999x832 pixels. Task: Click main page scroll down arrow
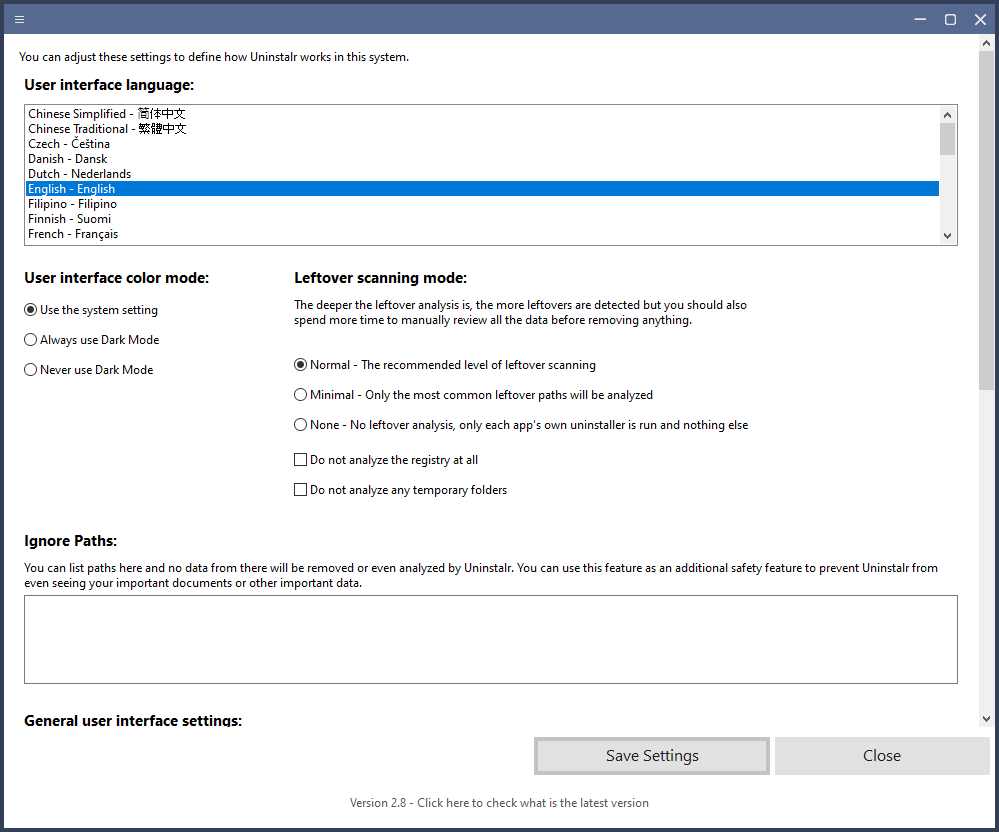(x=986, y=719)
